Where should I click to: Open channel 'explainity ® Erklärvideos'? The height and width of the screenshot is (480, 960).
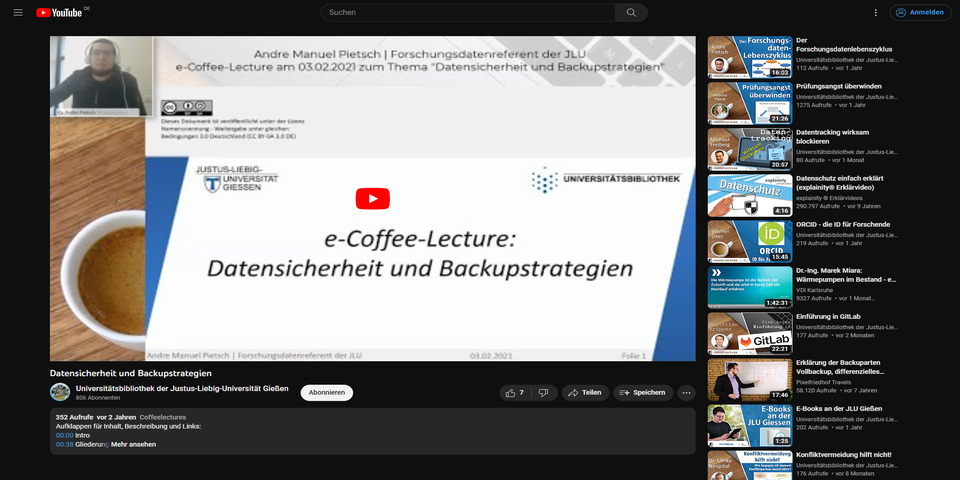click(830, 198)
